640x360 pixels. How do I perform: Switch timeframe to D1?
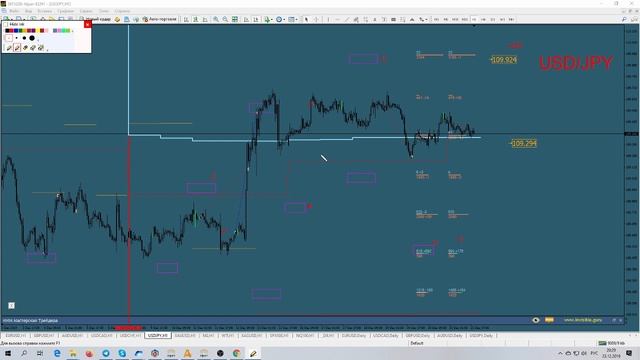pos(493,19)
